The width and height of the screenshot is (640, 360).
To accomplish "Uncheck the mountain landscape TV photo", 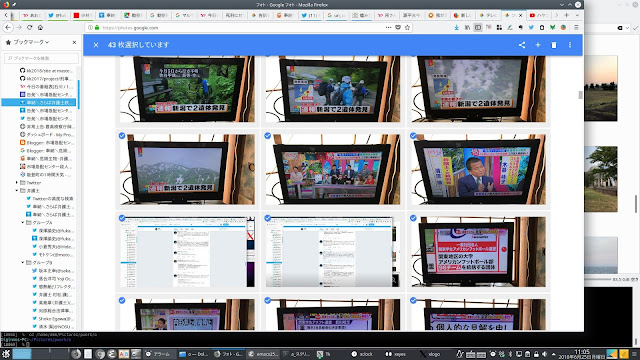I will click(x=122, y=136).
